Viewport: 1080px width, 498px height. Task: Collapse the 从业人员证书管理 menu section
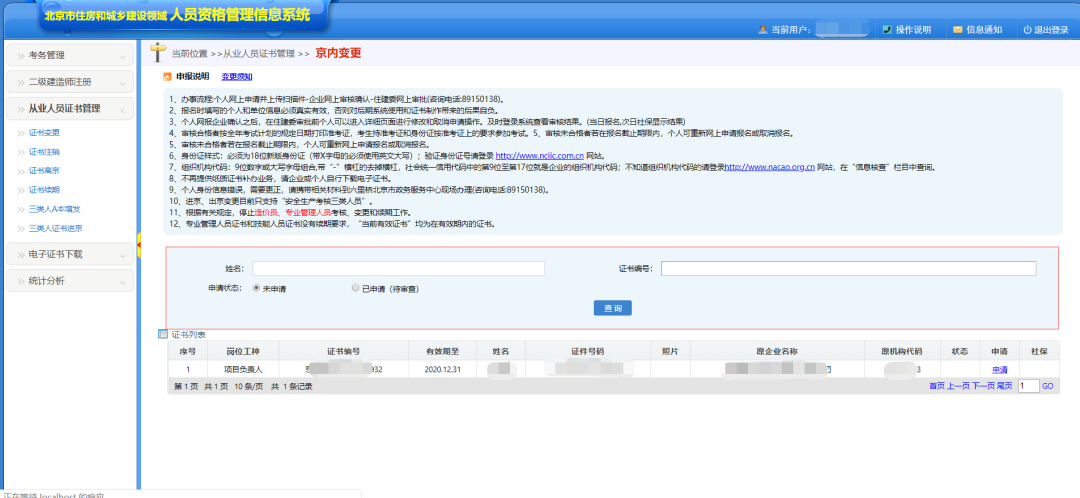[x=69, y=109]
